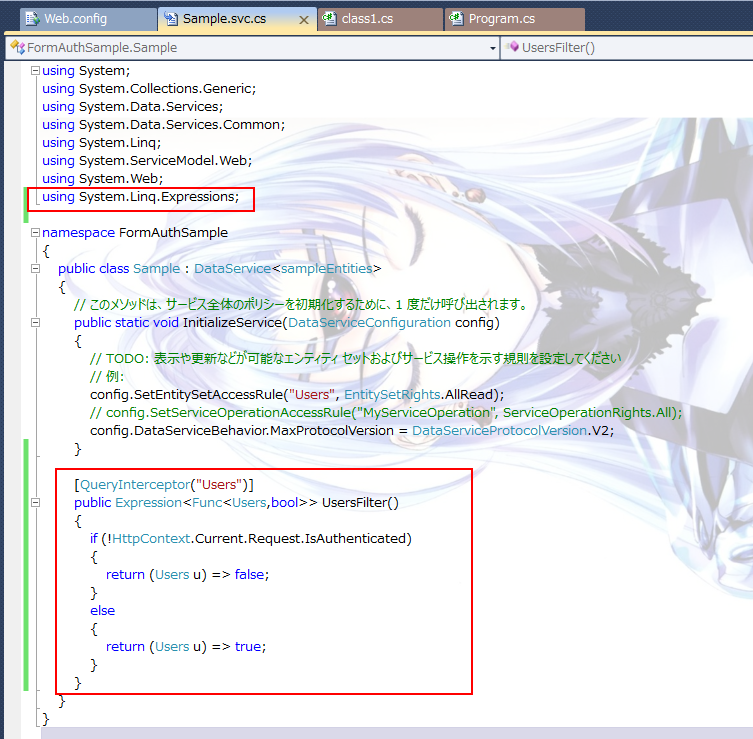The height and width of the screenshot is (739, 753).
Task: Click the DataServiceConfiguration type name
Action: point(369,323)
